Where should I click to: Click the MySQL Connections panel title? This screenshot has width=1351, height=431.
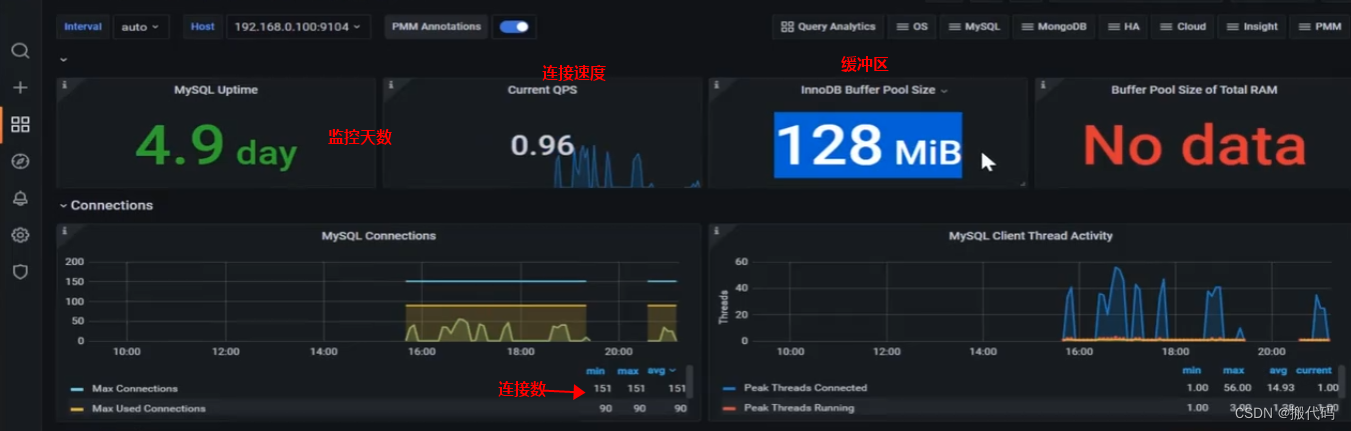(x=379, y=236)
